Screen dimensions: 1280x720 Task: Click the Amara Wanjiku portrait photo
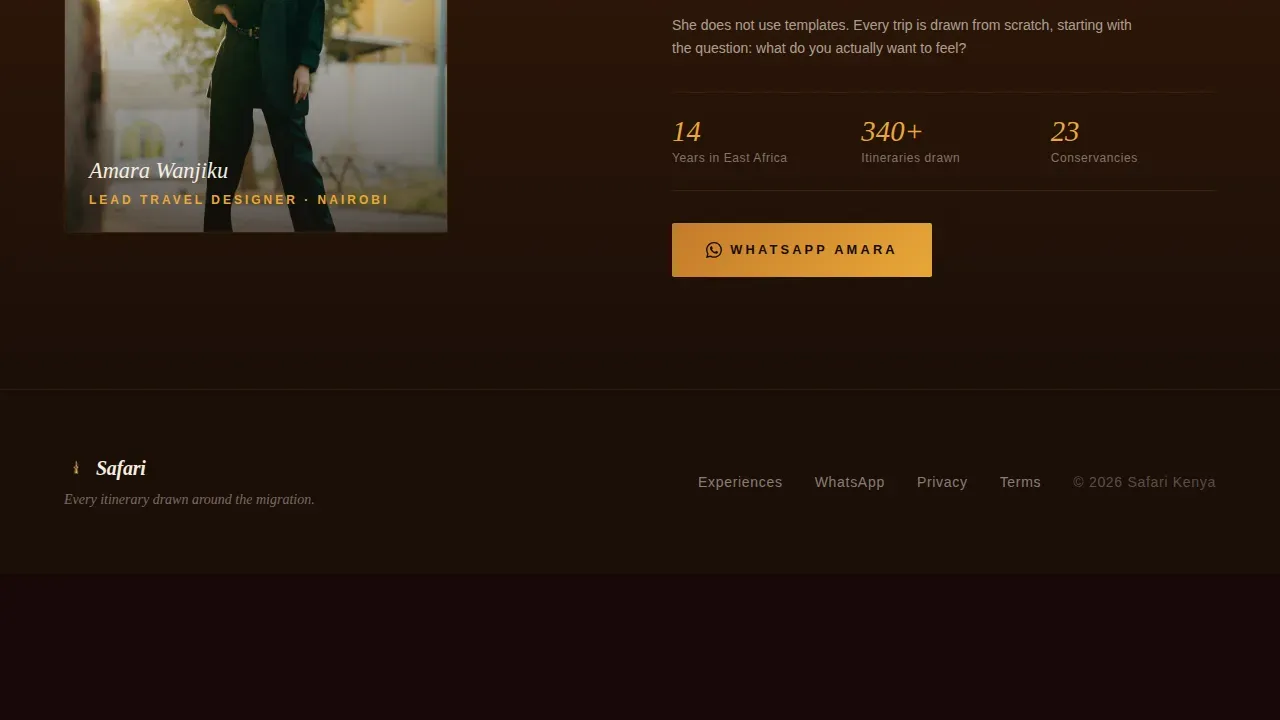point(256,116)
